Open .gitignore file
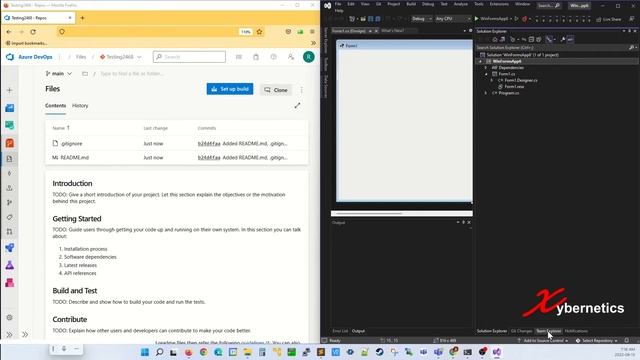640x360 pixels. point(71,144)
